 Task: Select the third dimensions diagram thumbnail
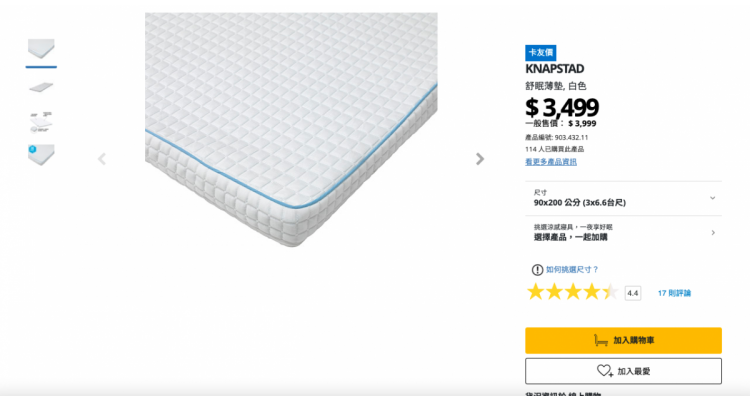(x=41, y=122)
